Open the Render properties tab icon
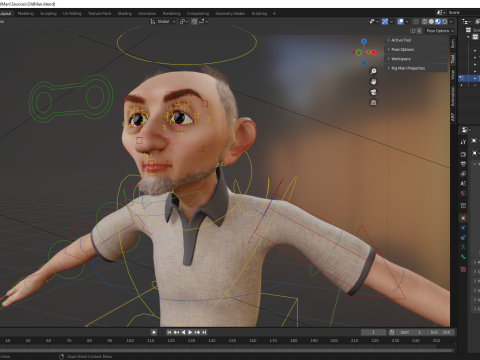 463,154
